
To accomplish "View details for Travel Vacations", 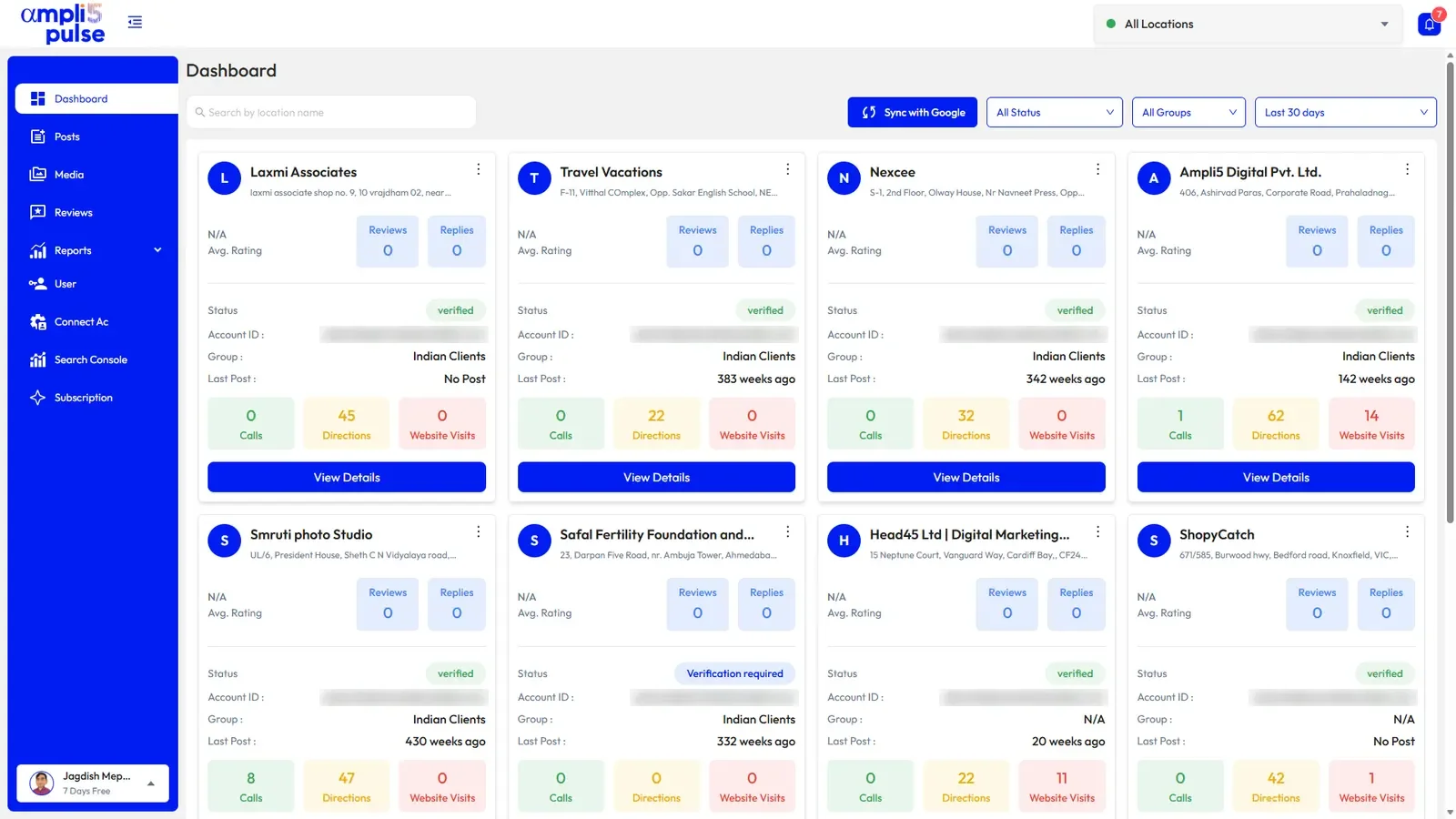I will 656,478.
